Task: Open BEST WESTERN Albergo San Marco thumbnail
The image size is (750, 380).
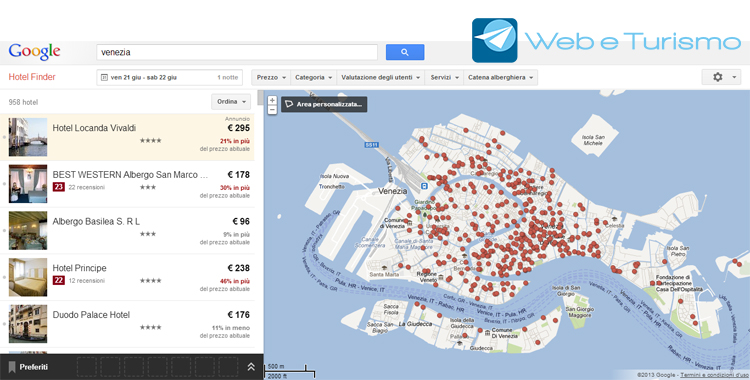Action: click(x=28, y=184)
